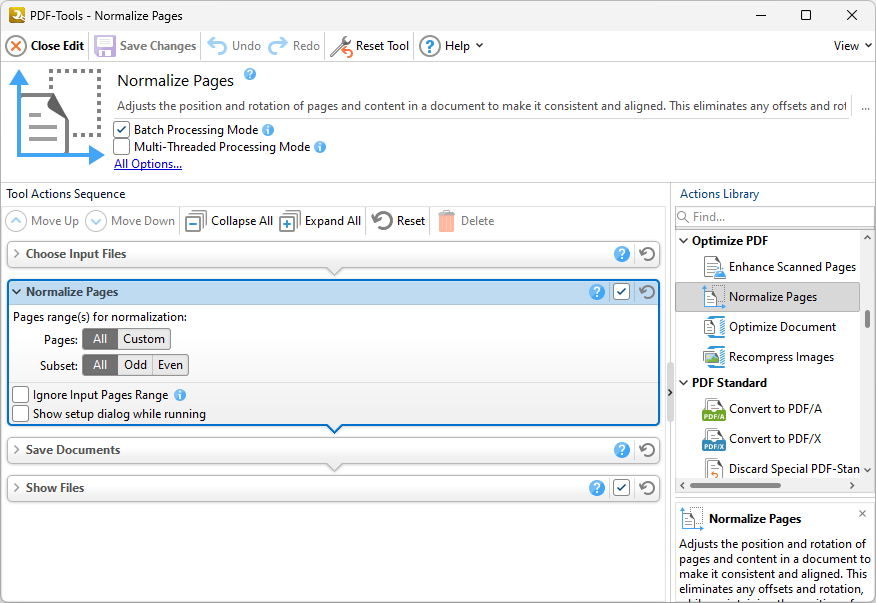876x603 pixels.
Task: Click help icon next to Normalize Pages title
Action: click(250, 74)
